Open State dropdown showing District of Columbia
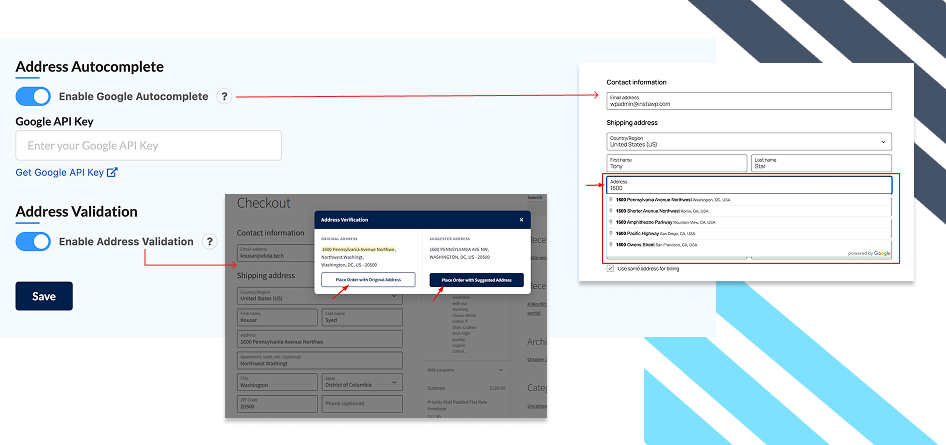Screen dimensions: 946x445 [363, 382]
